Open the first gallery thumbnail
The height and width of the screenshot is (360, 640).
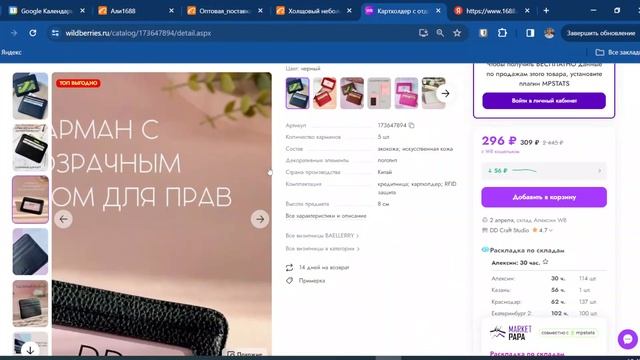30,96
